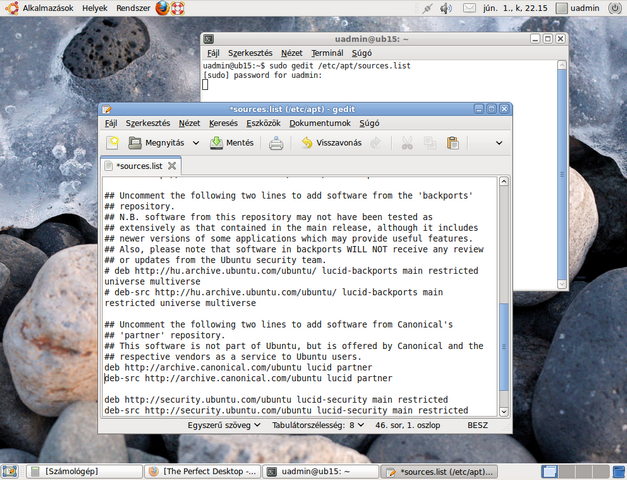
Task: Click the print icon in gedit toolbar
Action: pos(276,143)
